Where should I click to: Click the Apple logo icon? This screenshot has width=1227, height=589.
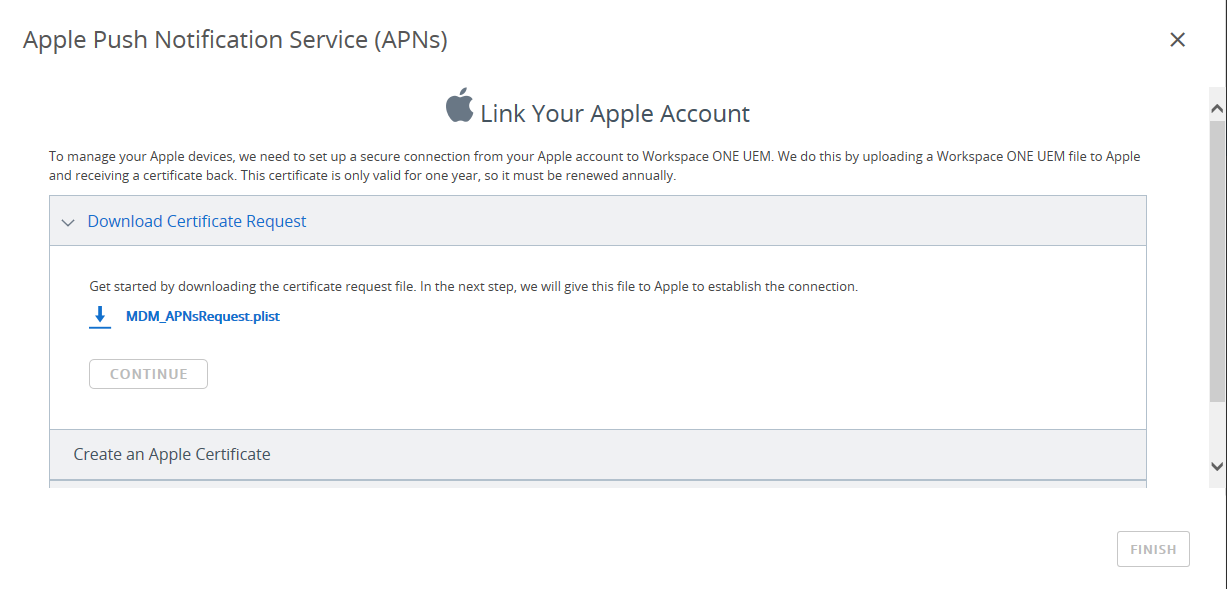pos(459,106)
